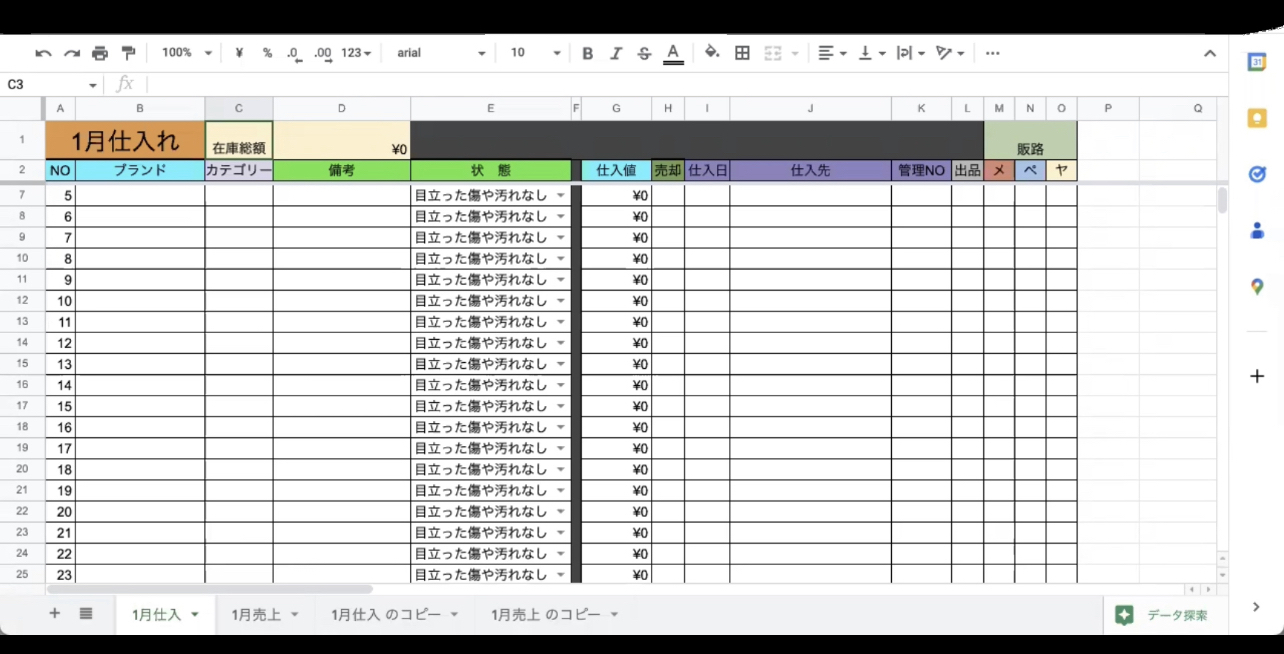Open the borders tool
This screenshot has height=654, width=1284.
(x=742, y=53)
